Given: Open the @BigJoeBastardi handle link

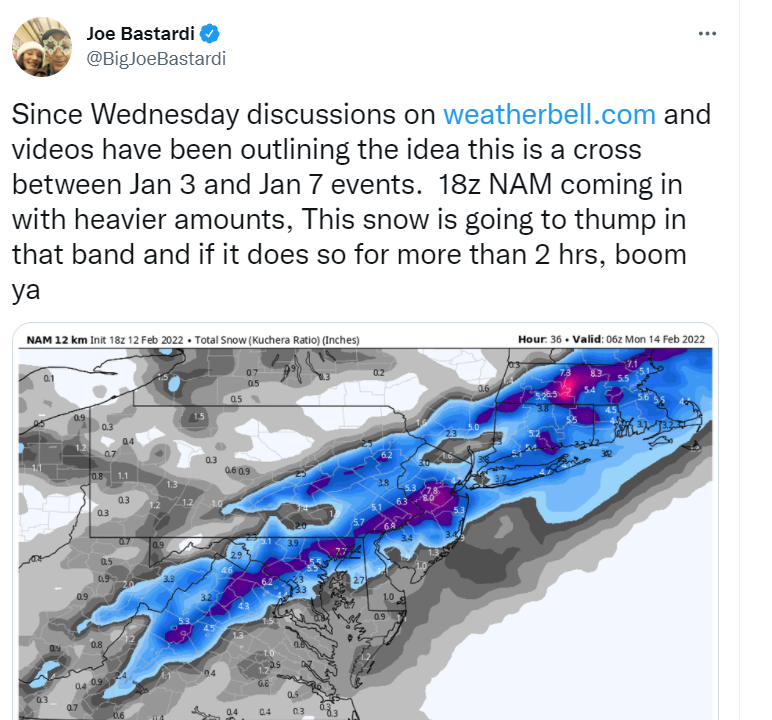Looking at the screenshot, I should (156, 59).
